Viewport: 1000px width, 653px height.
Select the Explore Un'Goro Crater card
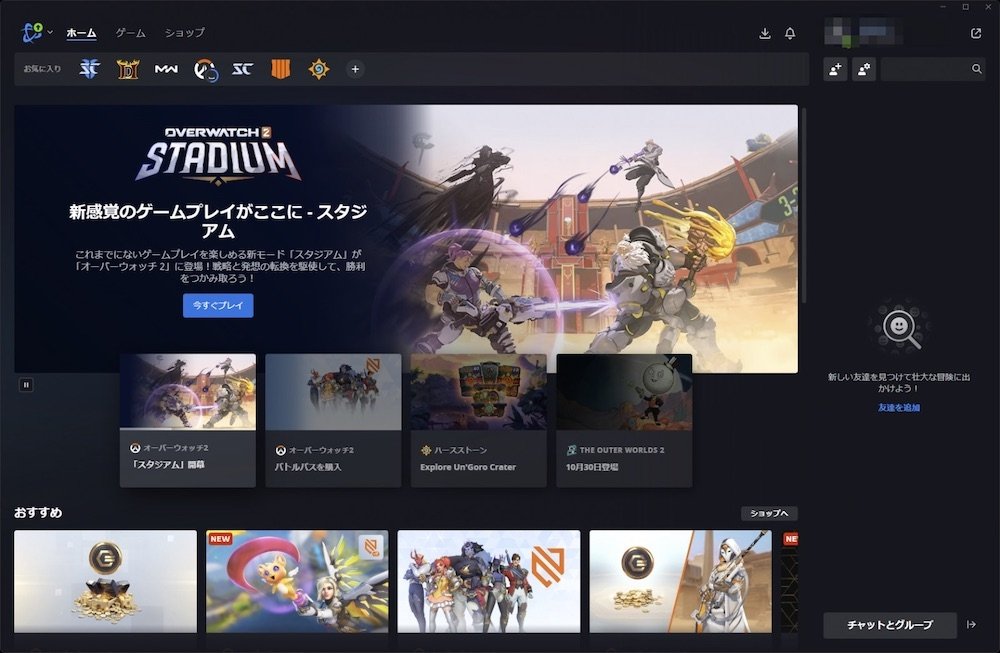pos(478,420)
